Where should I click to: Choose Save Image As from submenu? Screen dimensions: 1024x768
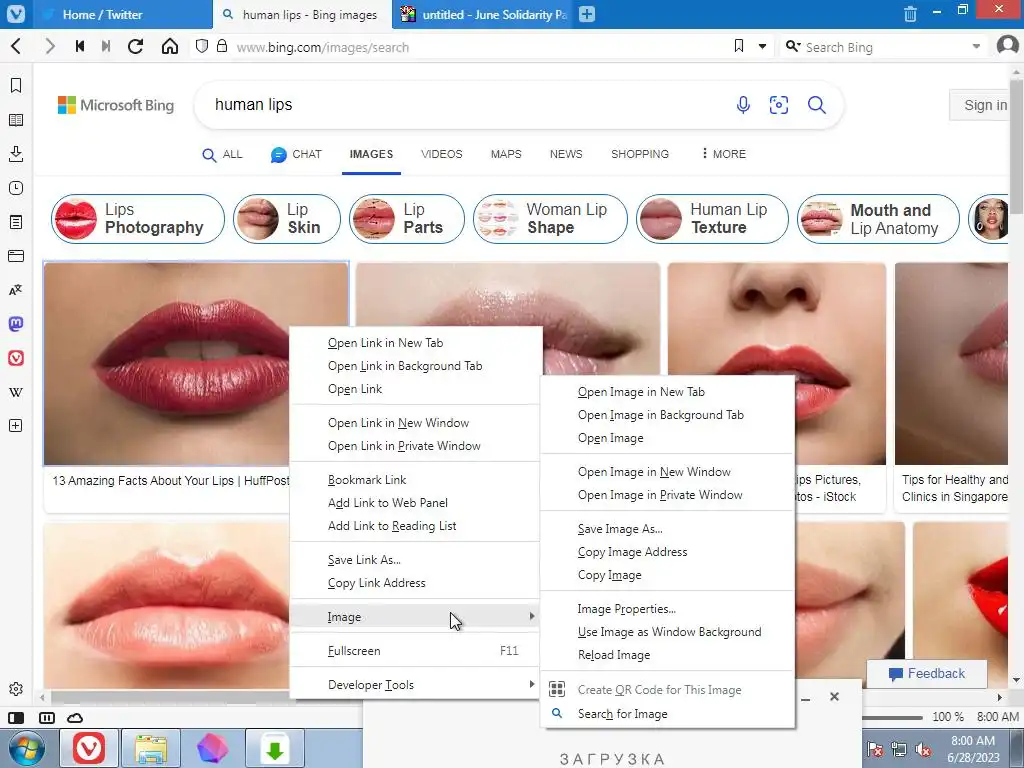[x=667, y=529]
